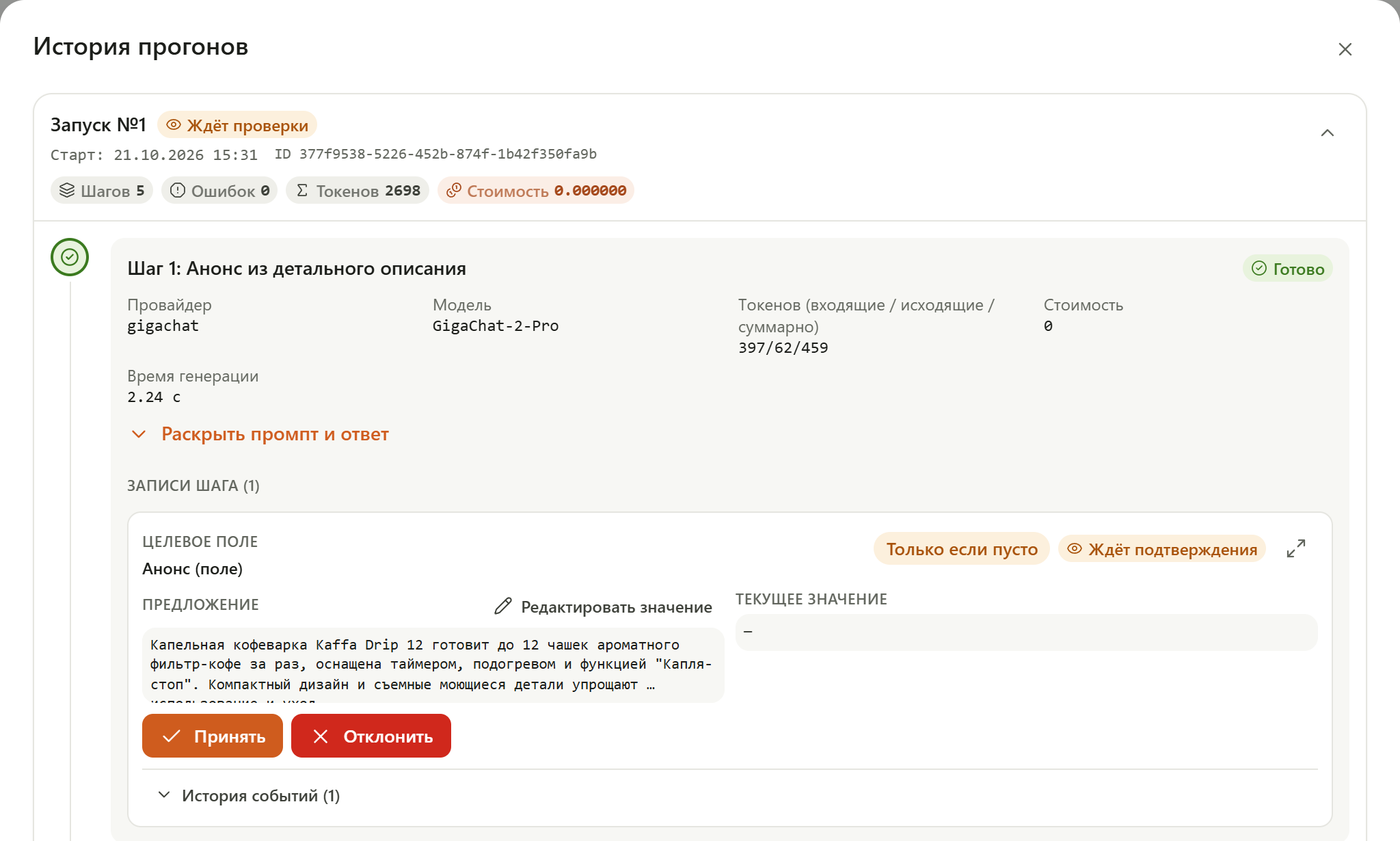Screen dimensions: 1400x841
Task: Click the Шагов 5 layers chip
Action: pyautogui.click(x=102, y=191)
